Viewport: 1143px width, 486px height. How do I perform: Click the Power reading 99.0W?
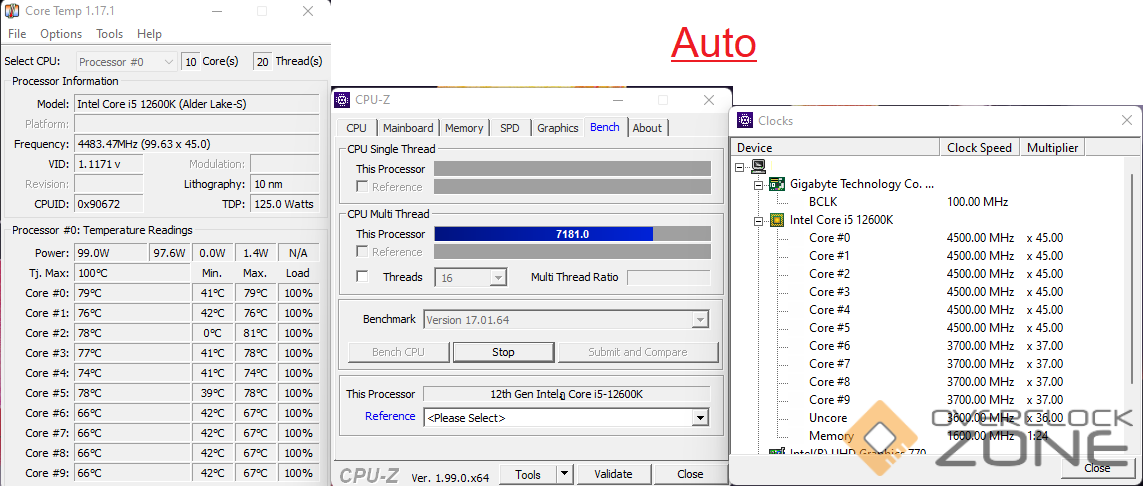coord(111,253)
